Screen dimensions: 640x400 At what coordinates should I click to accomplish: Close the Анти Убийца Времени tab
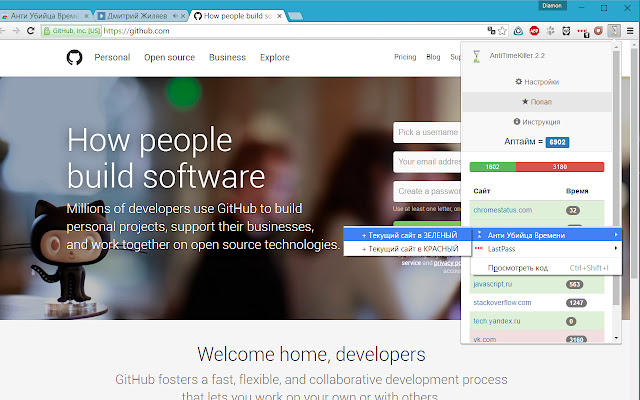pos(86,16)
